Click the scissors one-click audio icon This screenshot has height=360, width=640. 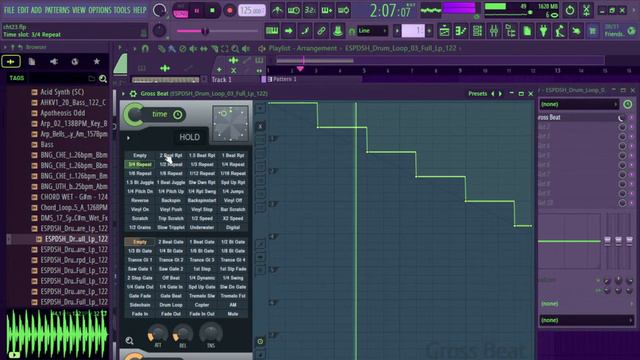coord(586,10)
